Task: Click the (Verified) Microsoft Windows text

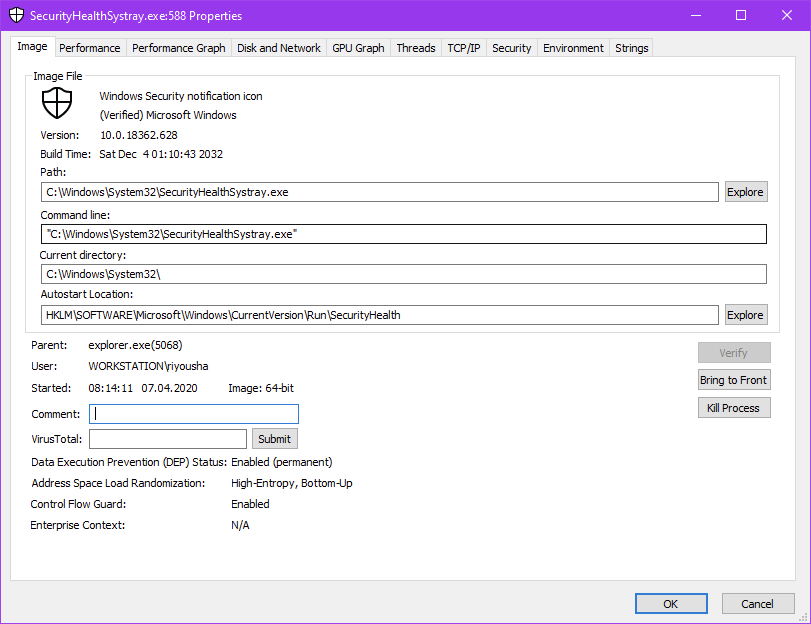Action: coord(168,115)
